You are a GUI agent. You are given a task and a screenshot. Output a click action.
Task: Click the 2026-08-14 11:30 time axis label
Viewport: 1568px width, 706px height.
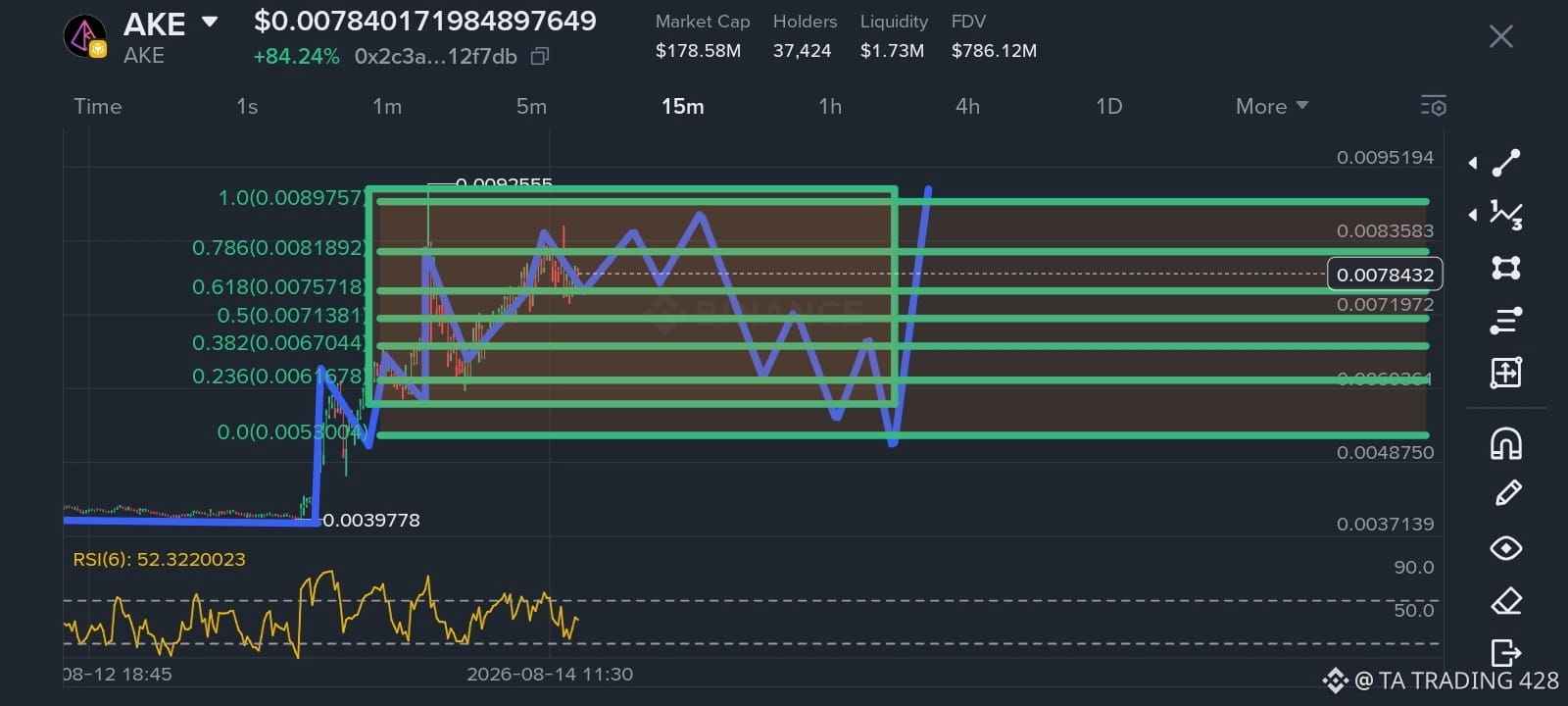tap(550, 675)
